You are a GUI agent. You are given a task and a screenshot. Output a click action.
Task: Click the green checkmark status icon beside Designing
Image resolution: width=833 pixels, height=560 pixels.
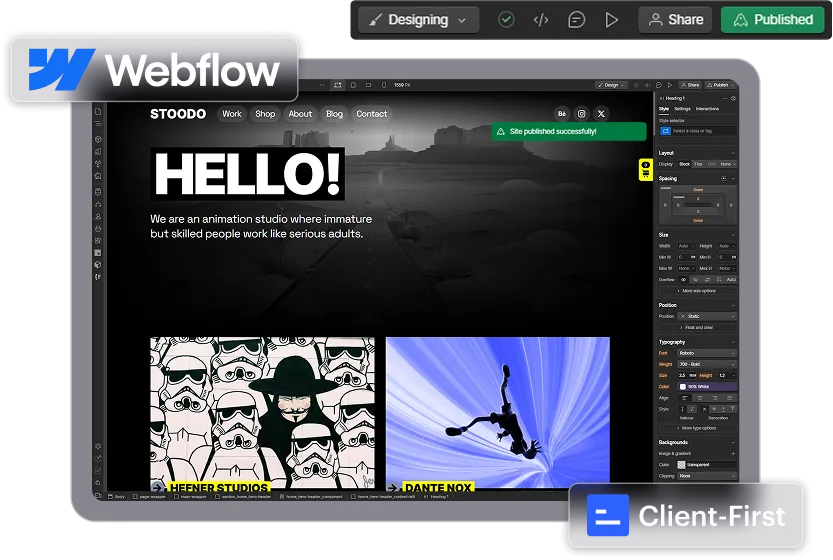tap(506, 20)
